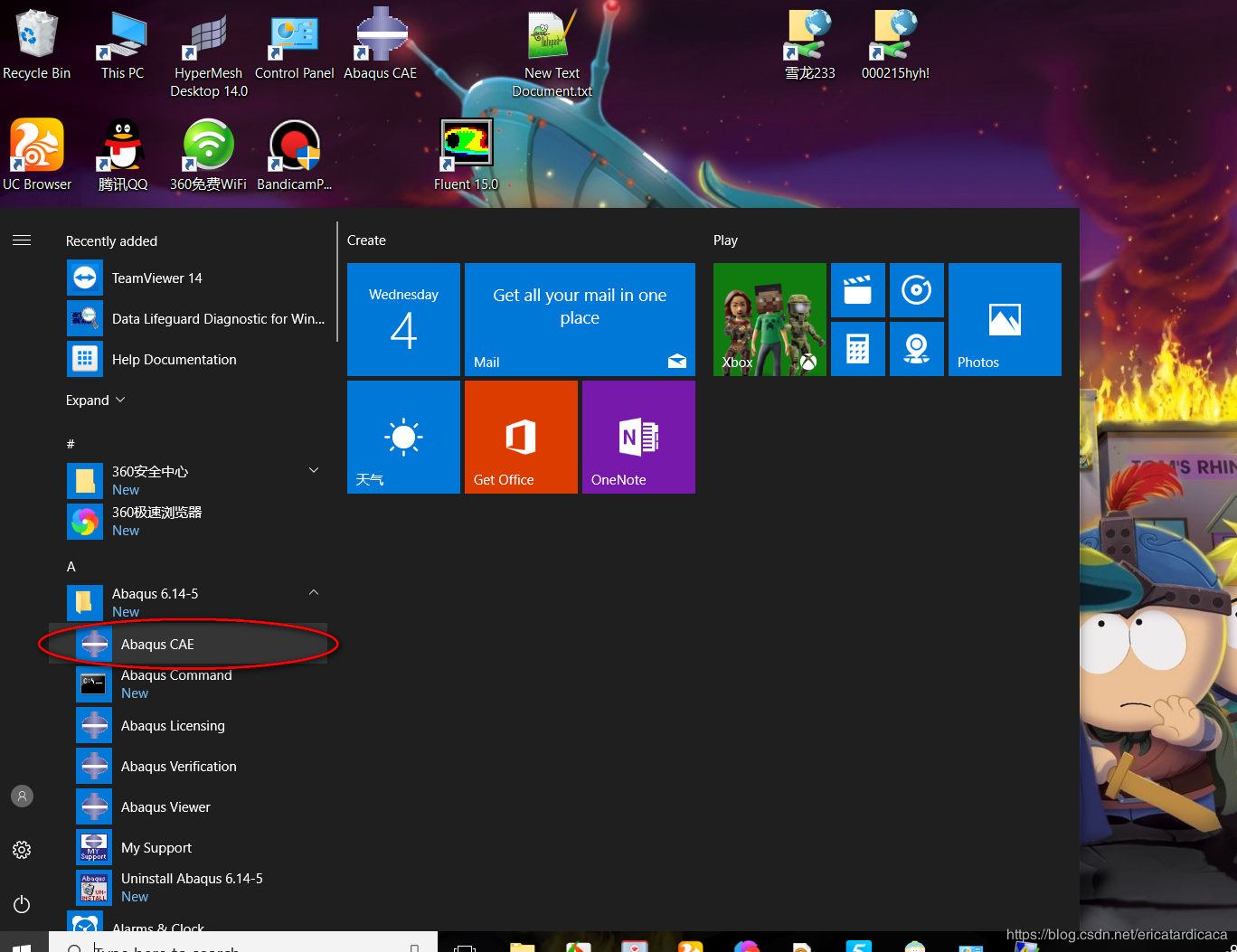
Task: Open the OneNote tile
Action: pyautogui.click(x=638, y=437)
